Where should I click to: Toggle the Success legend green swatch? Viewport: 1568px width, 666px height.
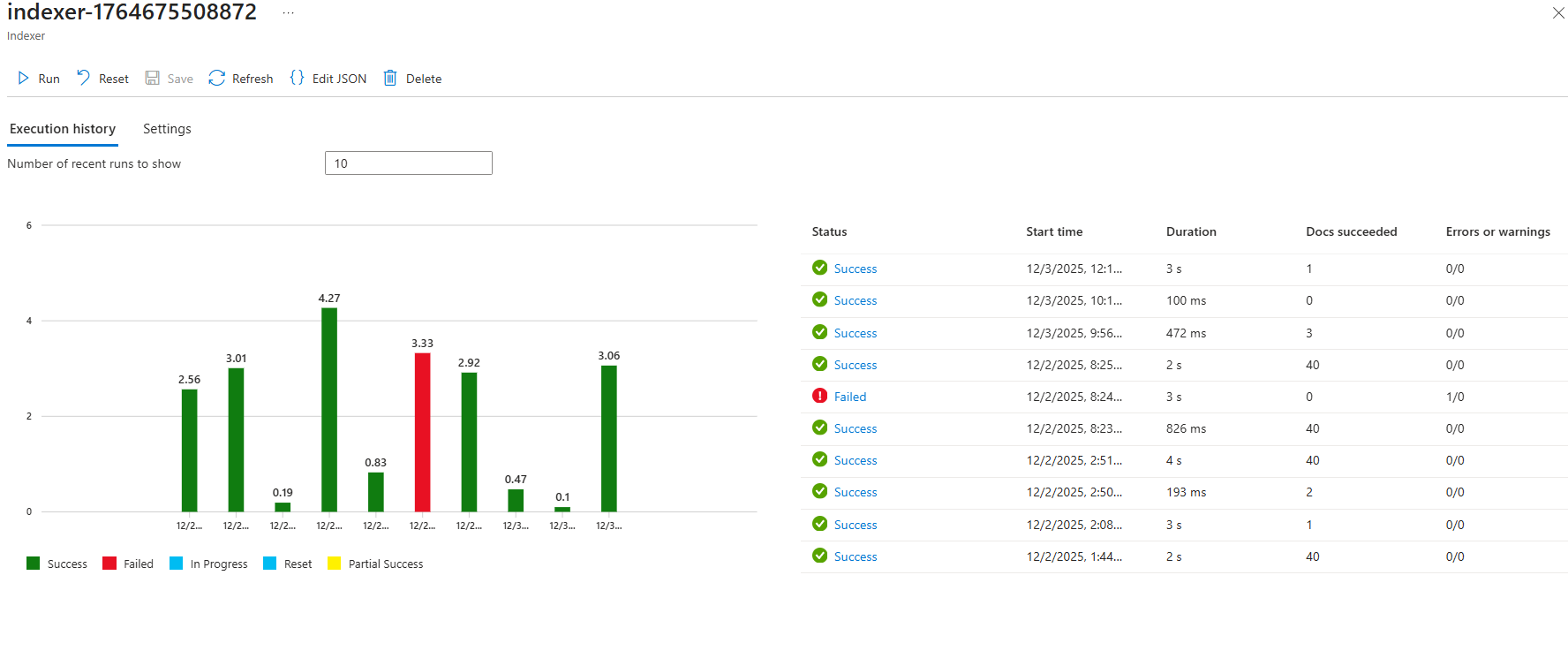coord(34,564)
